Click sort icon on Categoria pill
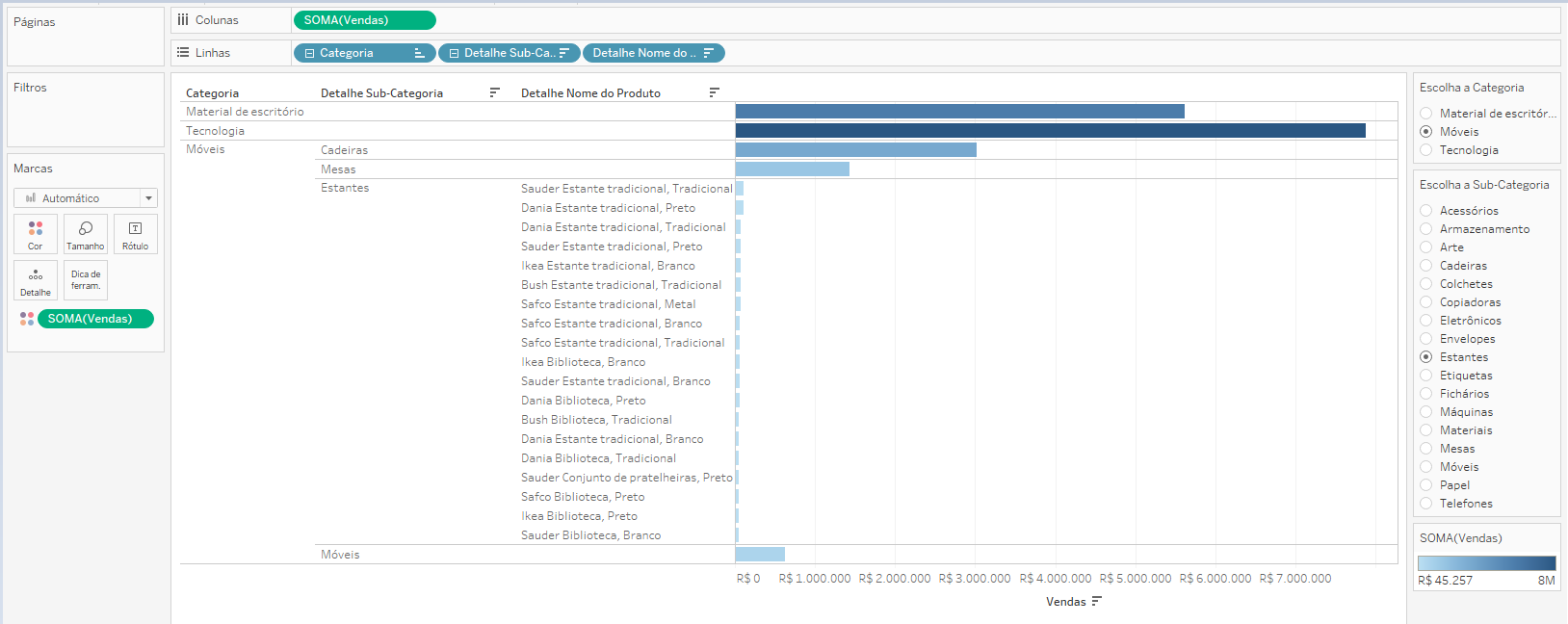Screen dimensions: 1568x624 click(419, 53)
